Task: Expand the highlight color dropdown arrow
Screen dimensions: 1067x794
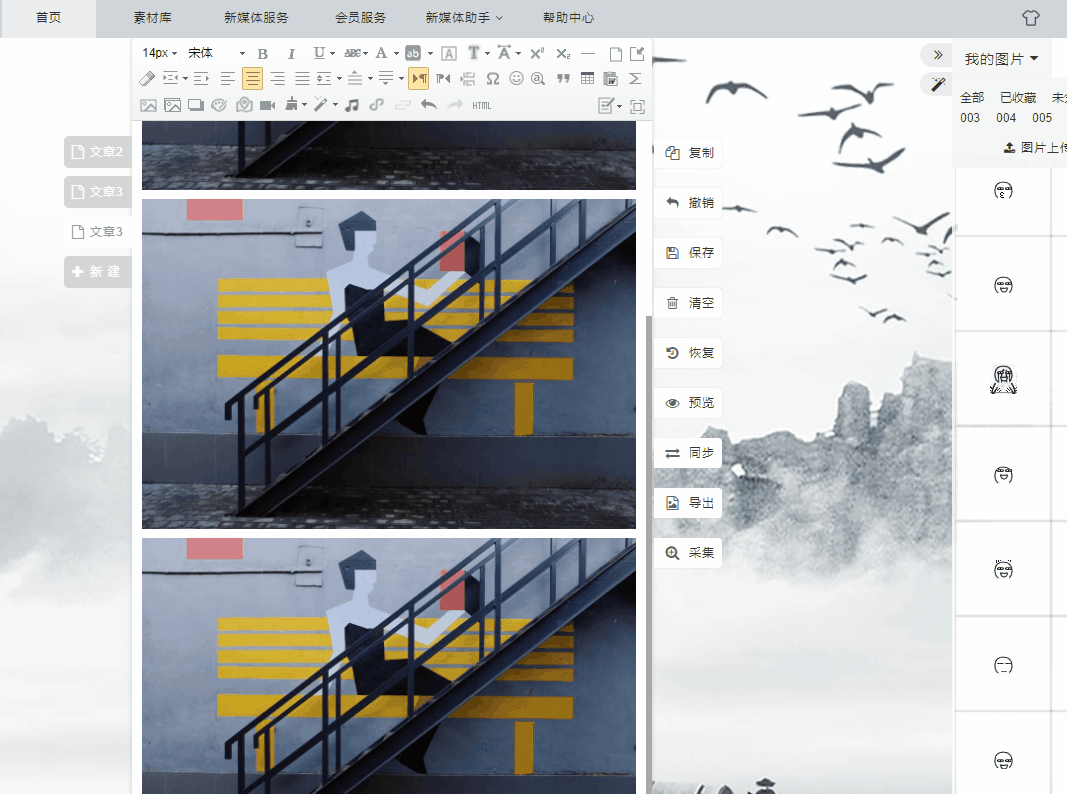Action: pyautogui.click(x=430, y=54)
